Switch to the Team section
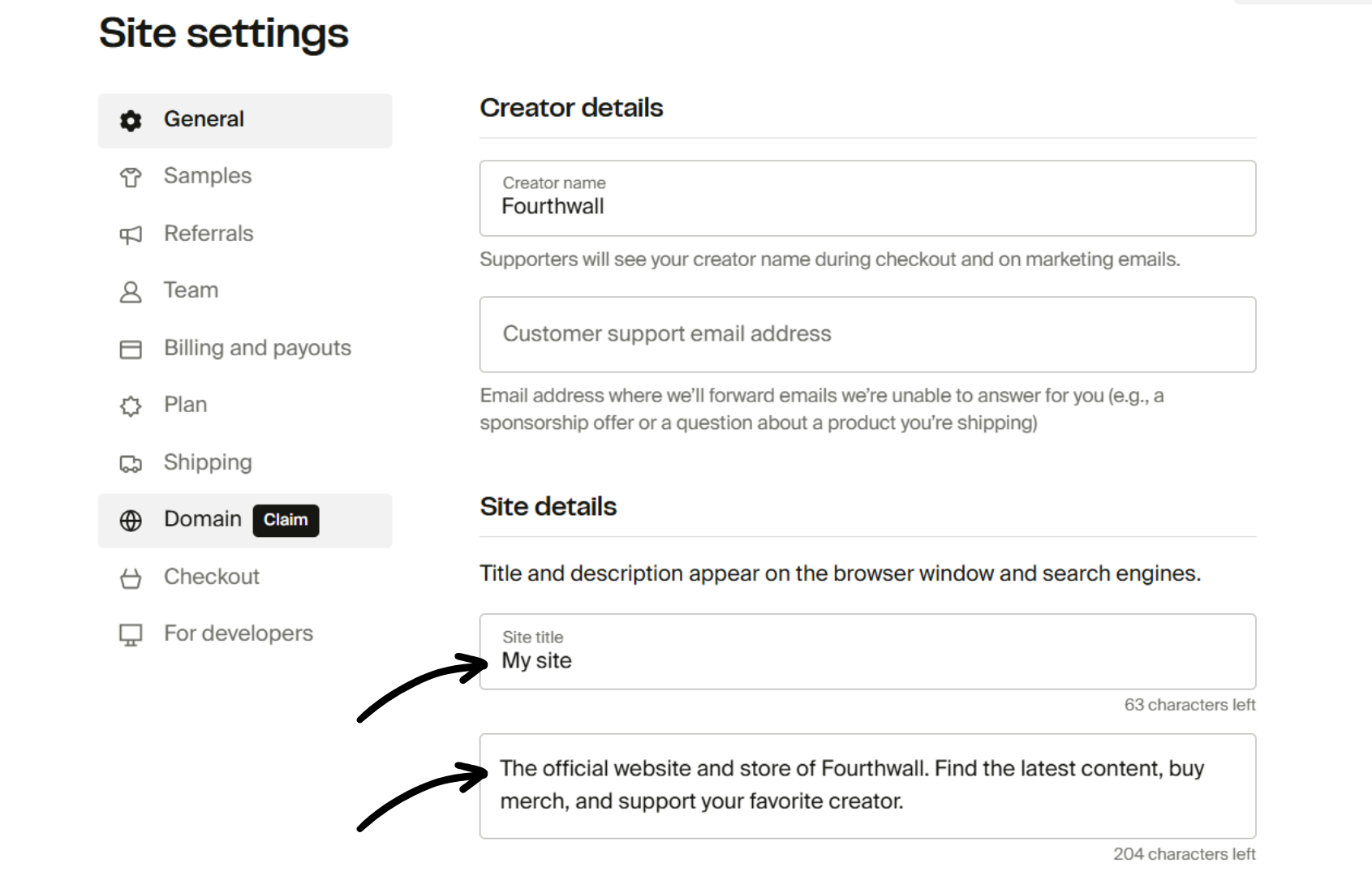 coord(191,290)
